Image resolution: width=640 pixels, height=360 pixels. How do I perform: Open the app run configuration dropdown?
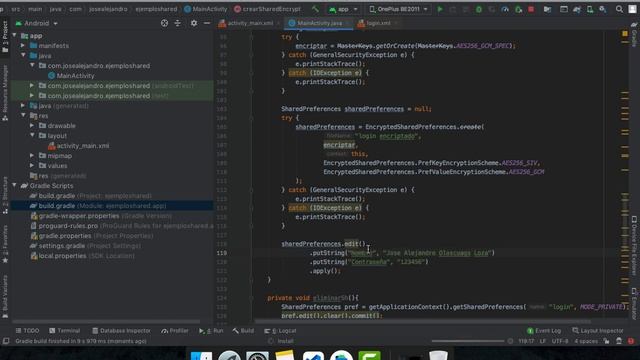343,9
